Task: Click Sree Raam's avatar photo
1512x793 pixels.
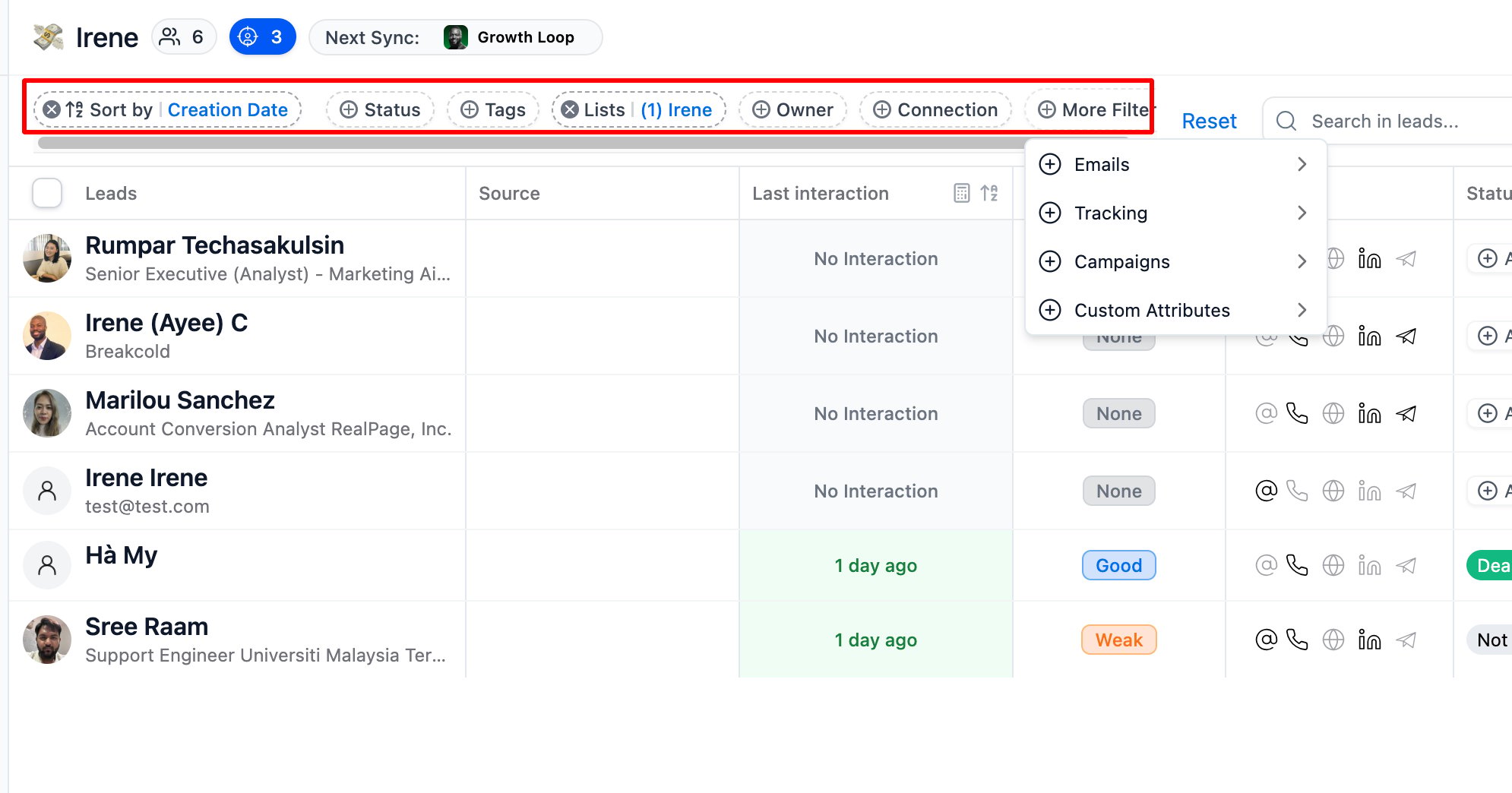Action: tap(47, 640)
